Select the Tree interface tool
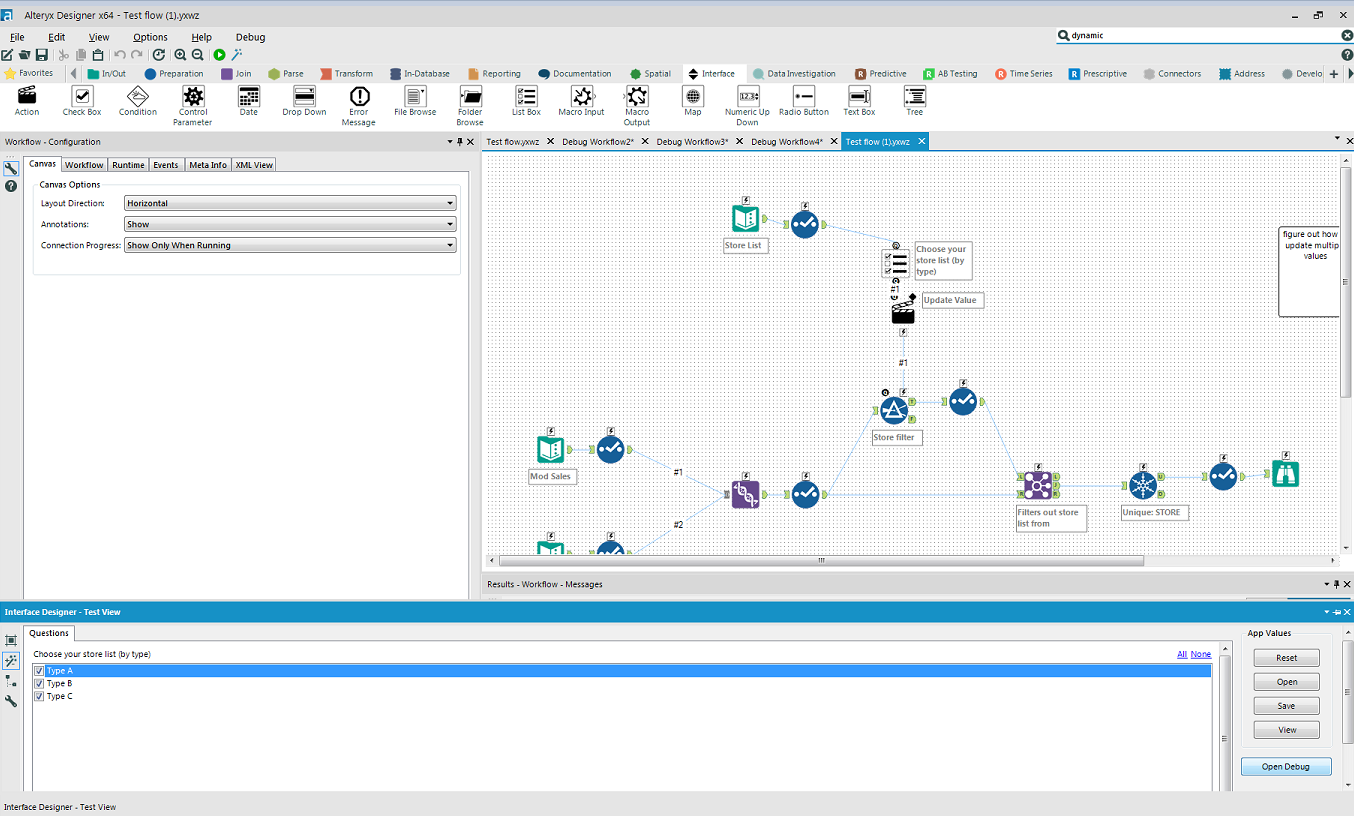Screen dimensions: 1354x816 pyautogui.click(x=914, y=101)
